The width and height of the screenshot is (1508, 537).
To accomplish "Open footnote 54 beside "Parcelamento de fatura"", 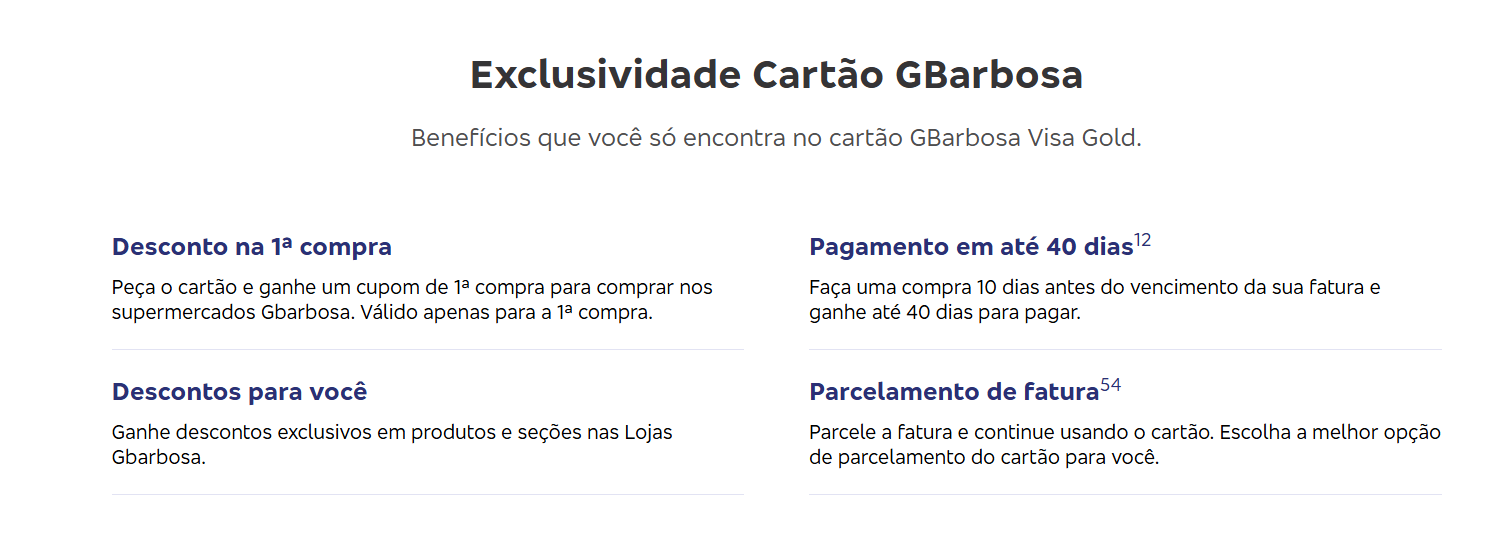I will click(1110, 386).
